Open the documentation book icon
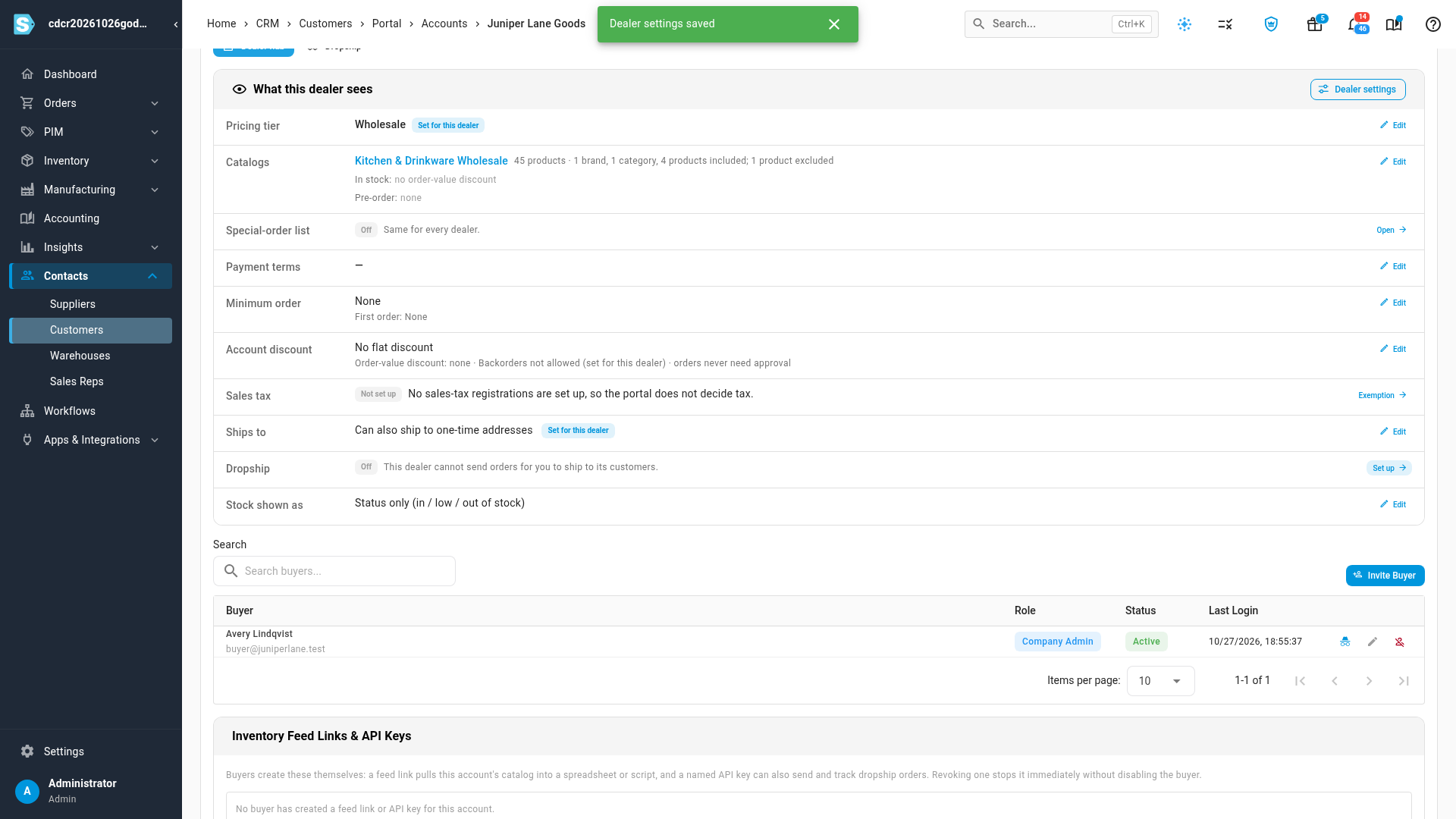Viewport: 1456px width, 819px height. 1394,24
